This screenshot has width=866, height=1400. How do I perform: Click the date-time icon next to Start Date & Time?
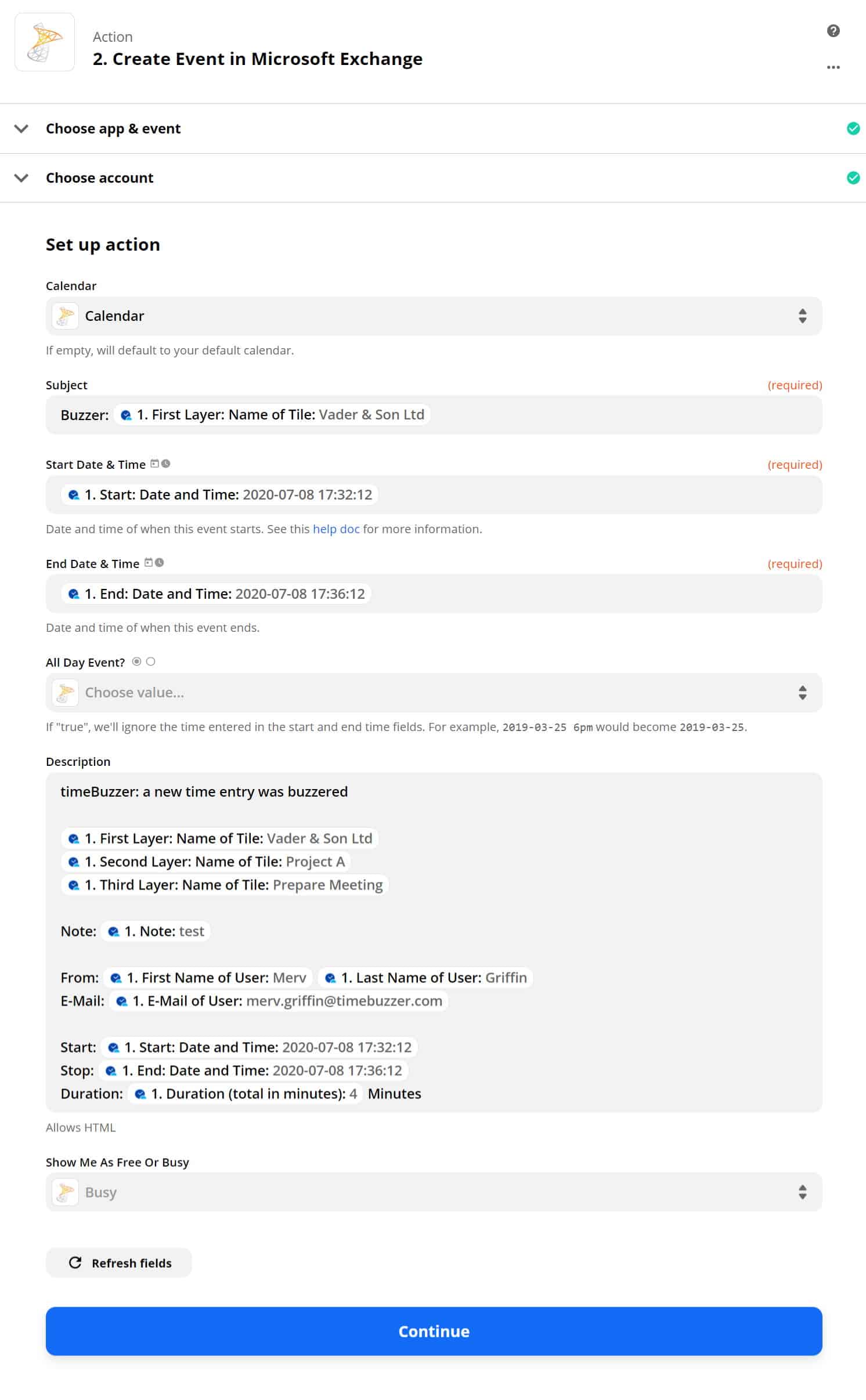[x=160, y=464]
